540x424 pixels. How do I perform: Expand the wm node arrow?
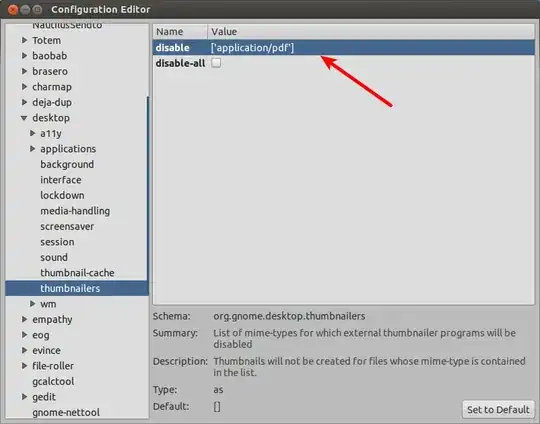coord(32,304)
